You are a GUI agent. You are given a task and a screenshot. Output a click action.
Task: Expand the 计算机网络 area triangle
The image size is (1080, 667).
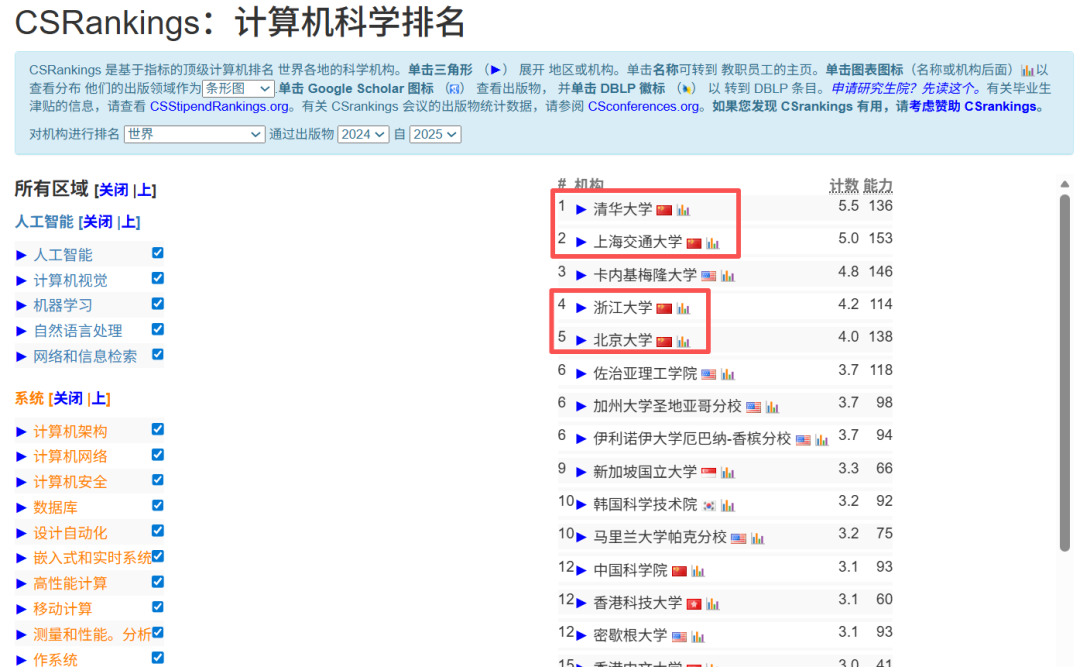pyautogui.click(x=21, y=457)
